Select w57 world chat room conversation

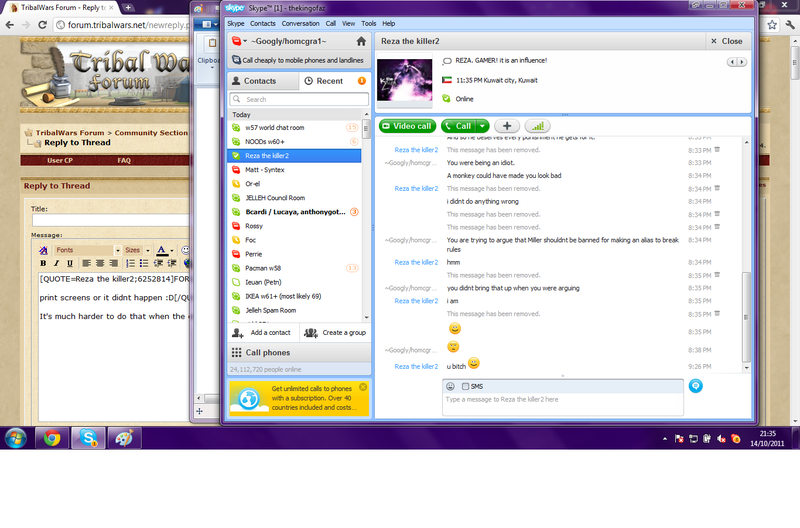click(x=294, y=128)
